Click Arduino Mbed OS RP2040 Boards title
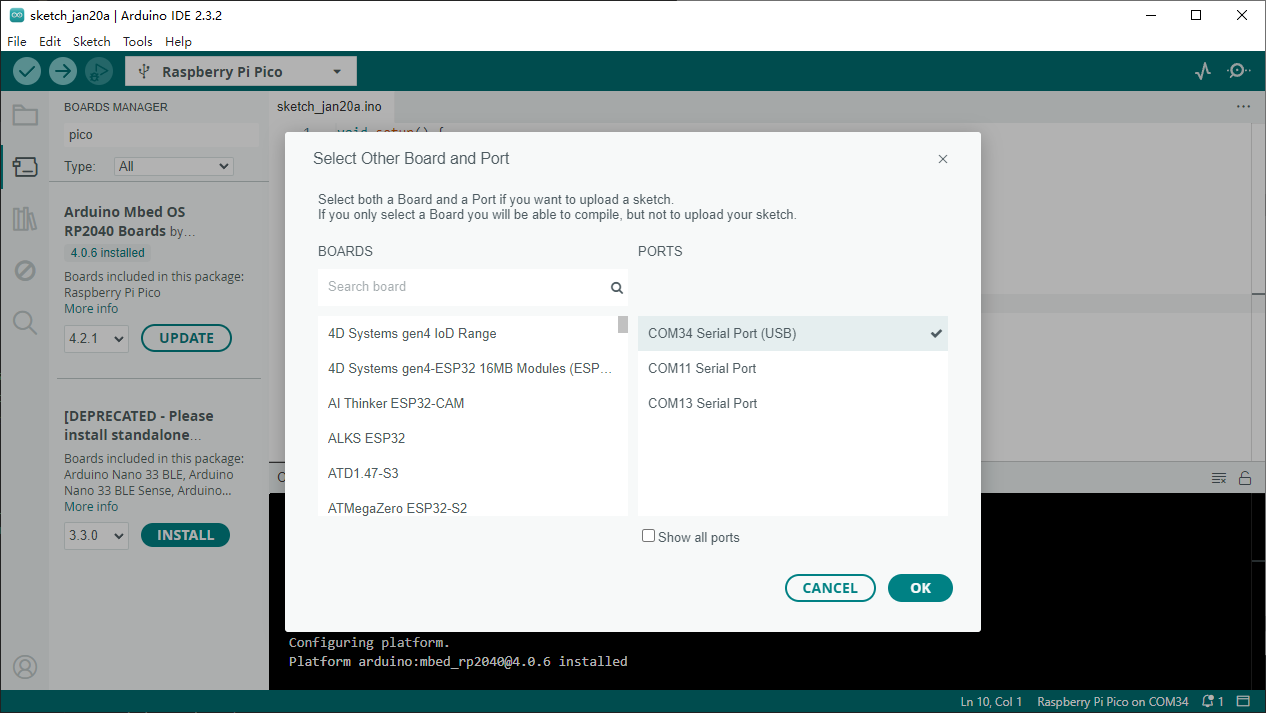This screenshot has width=1266, height=713. tap(125, 222)
